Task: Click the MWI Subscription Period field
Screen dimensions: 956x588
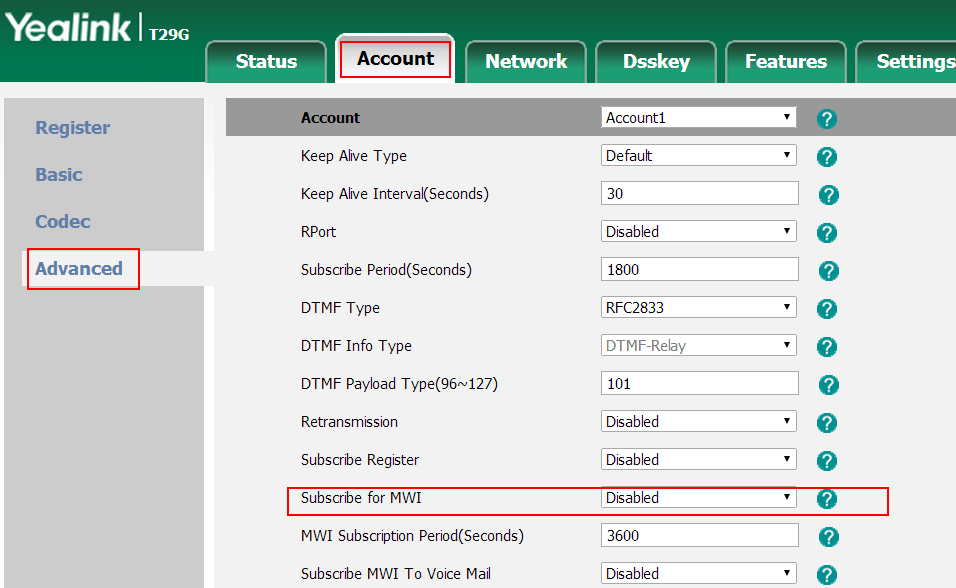Action: point(700,536)
